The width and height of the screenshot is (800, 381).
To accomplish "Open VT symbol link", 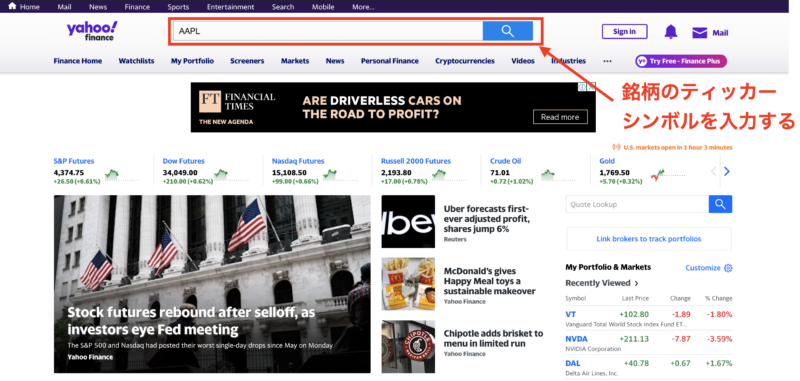I will (570, 314).
